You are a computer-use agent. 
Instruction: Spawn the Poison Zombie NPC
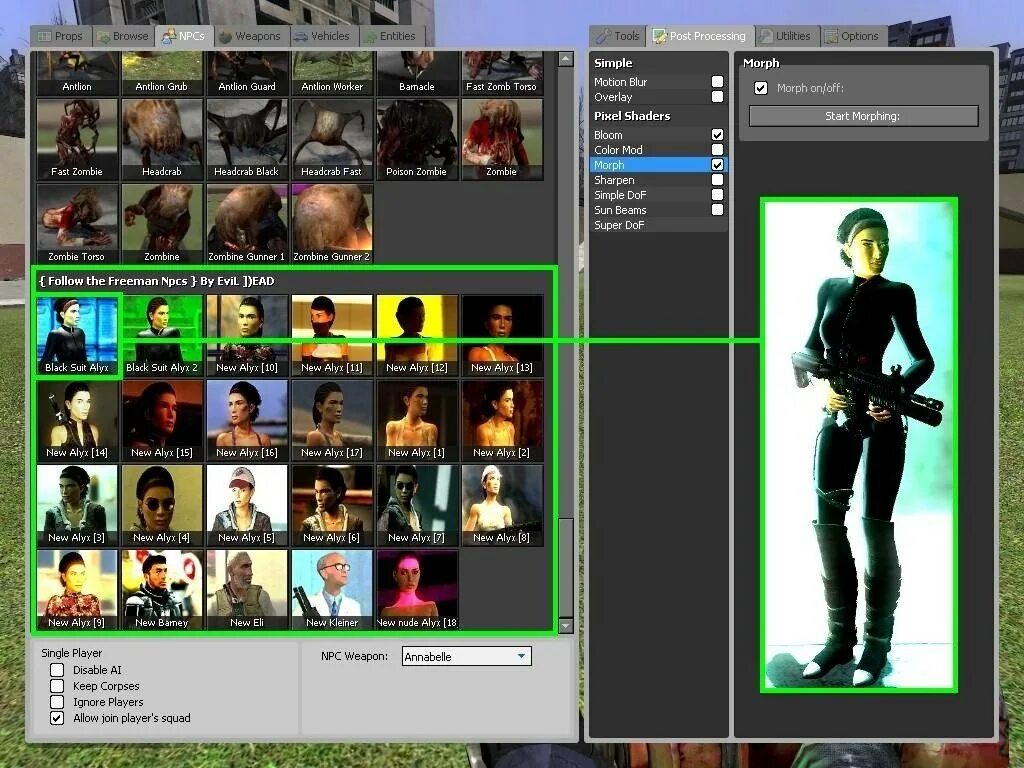point(417,140)
